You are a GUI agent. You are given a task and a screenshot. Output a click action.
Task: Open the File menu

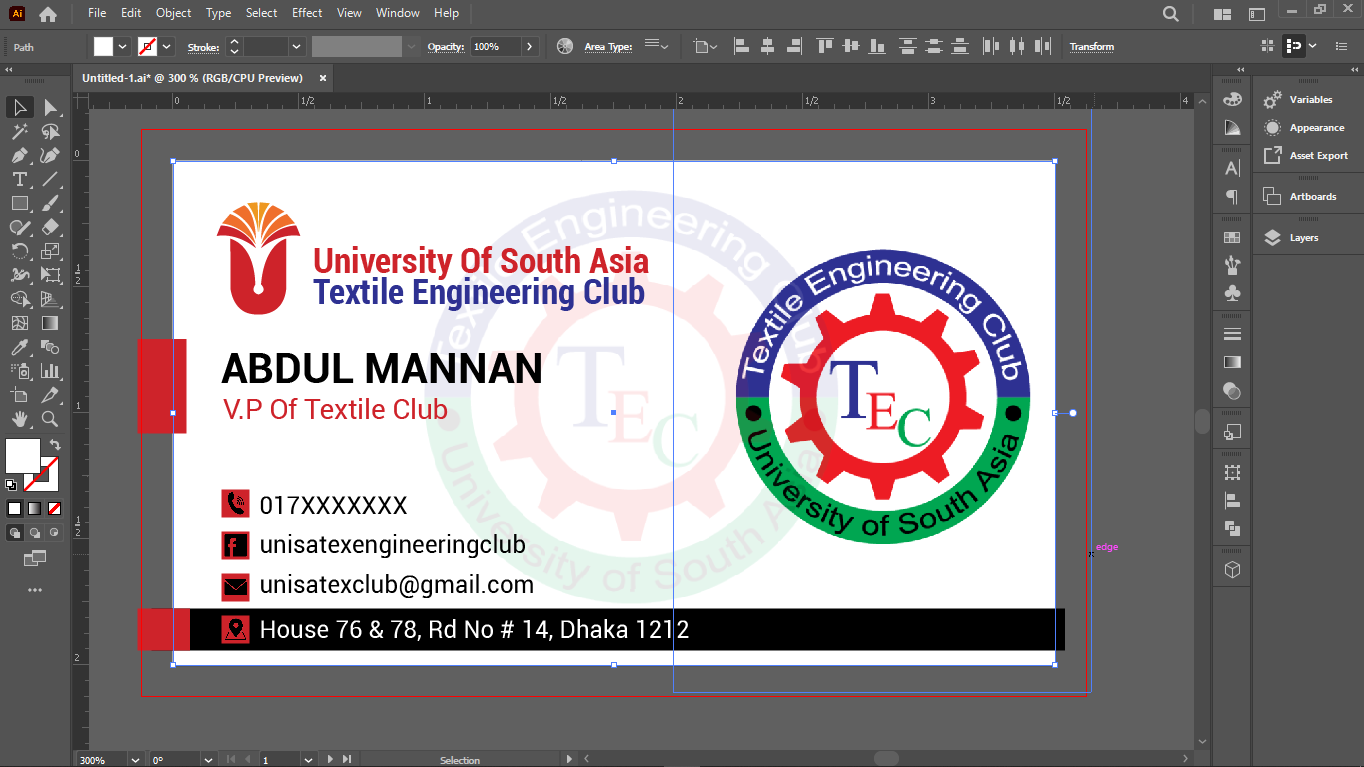(97, 13)
